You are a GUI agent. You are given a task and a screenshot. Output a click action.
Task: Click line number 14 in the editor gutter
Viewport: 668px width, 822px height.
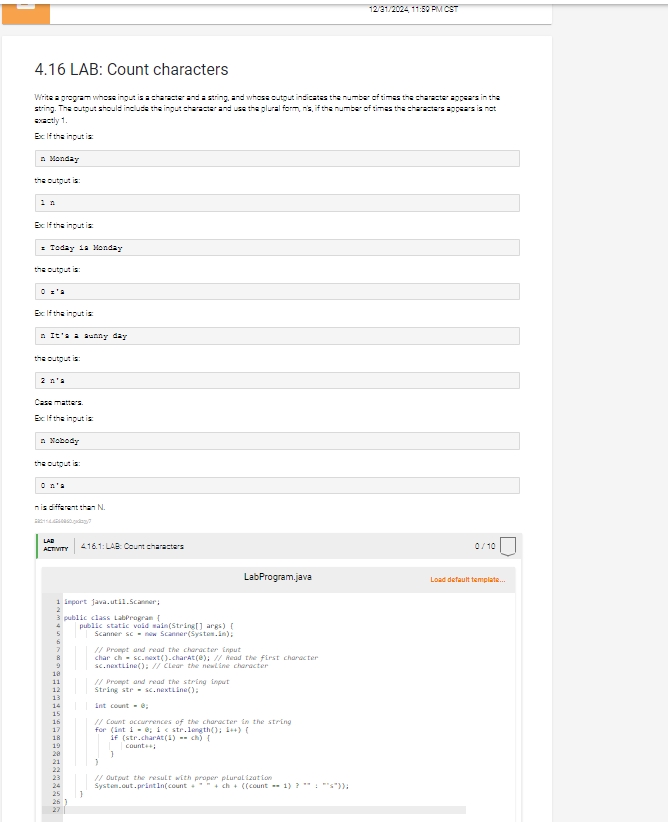point(56,706)
